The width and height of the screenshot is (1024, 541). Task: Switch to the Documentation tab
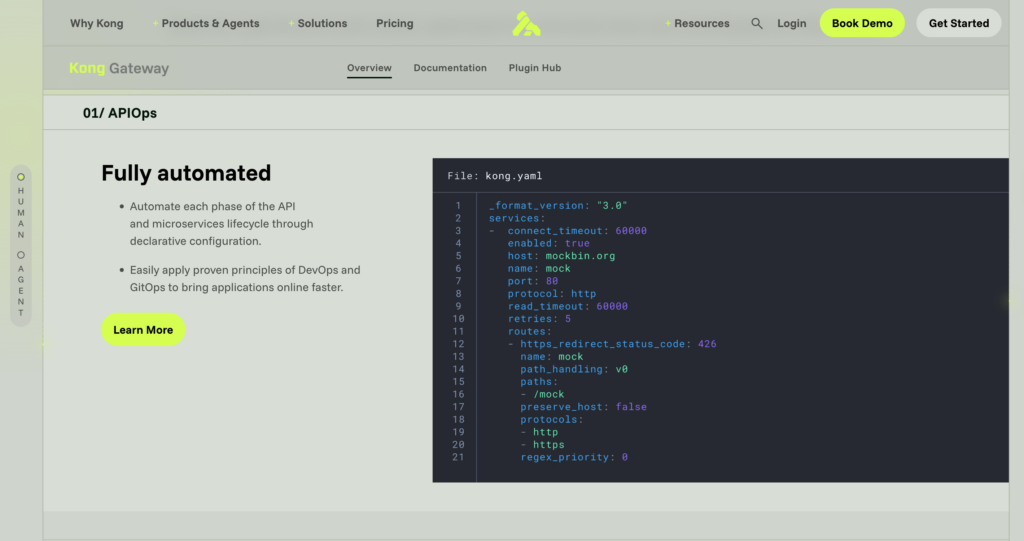pyautogui.click(x=450, y=68)
